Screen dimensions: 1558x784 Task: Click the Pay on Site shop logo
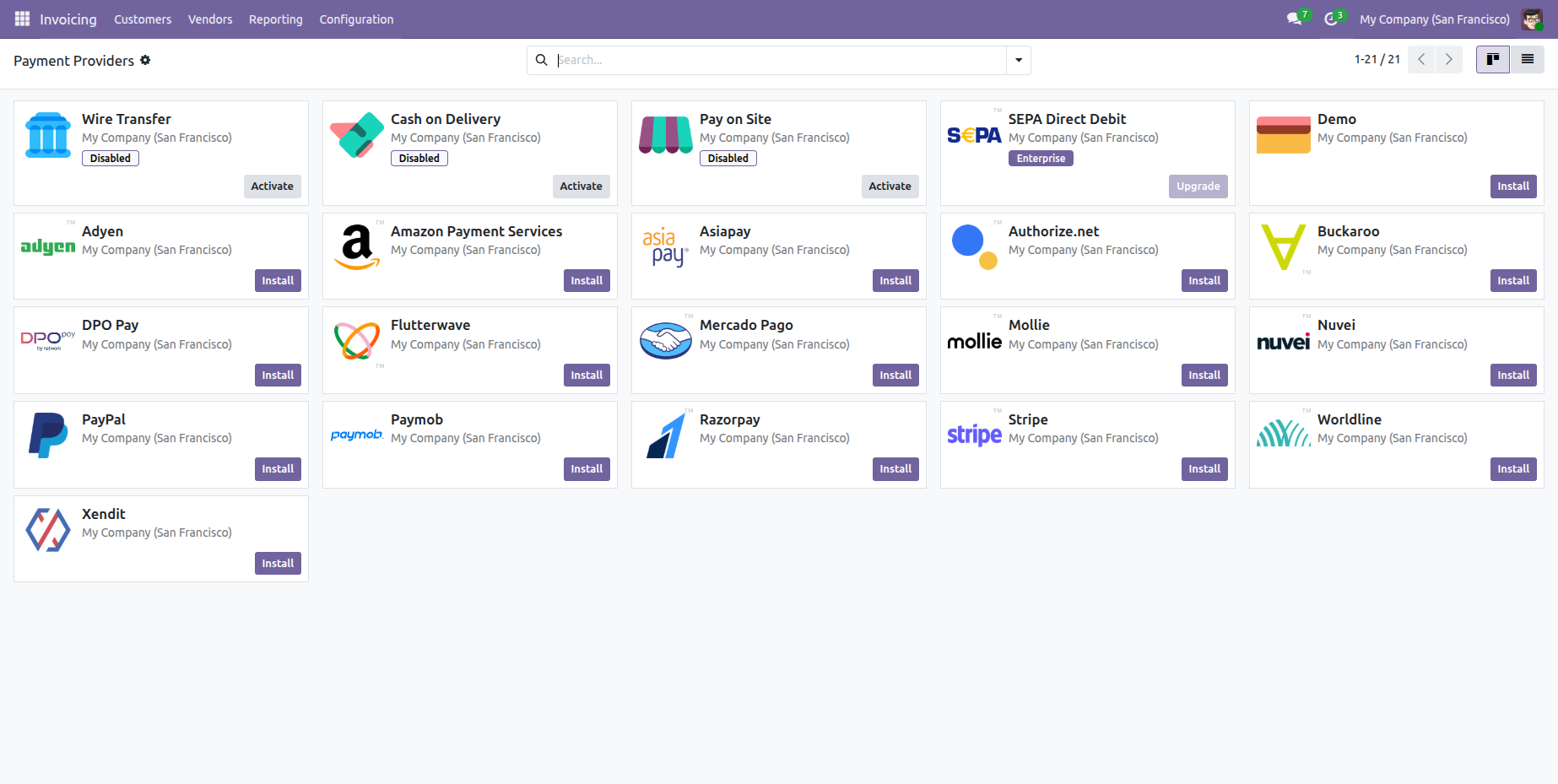click(x=666, y=135)
